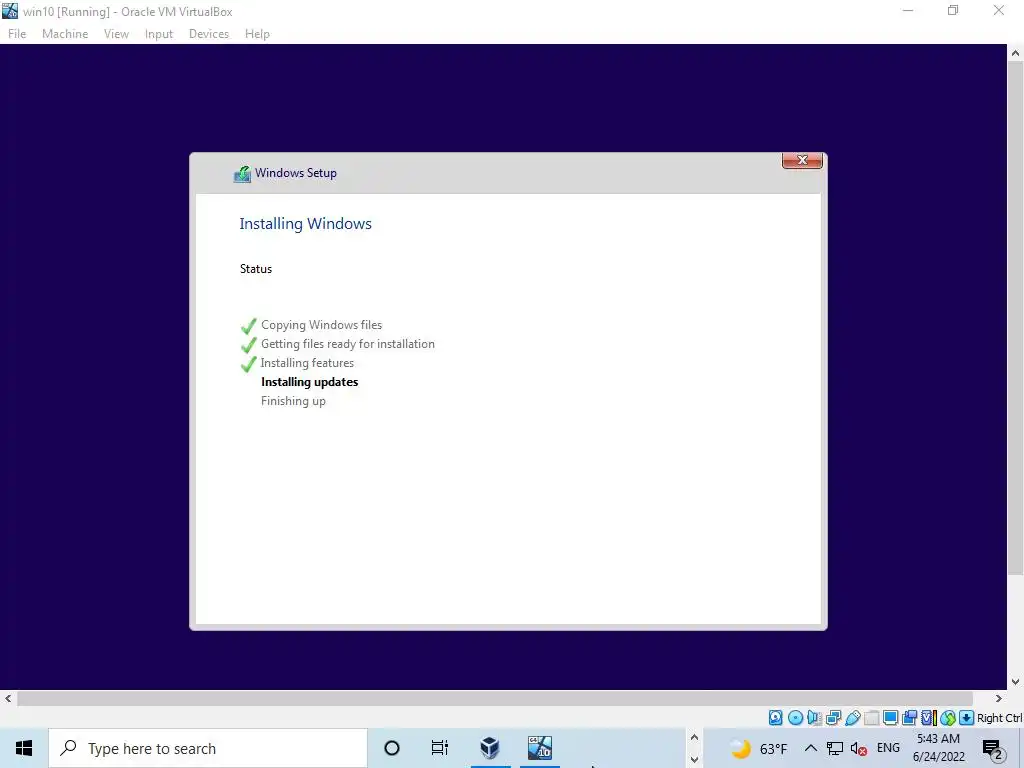Open the File menu
The width and height of the screenshot is (1024, 768).
[17, 34]
